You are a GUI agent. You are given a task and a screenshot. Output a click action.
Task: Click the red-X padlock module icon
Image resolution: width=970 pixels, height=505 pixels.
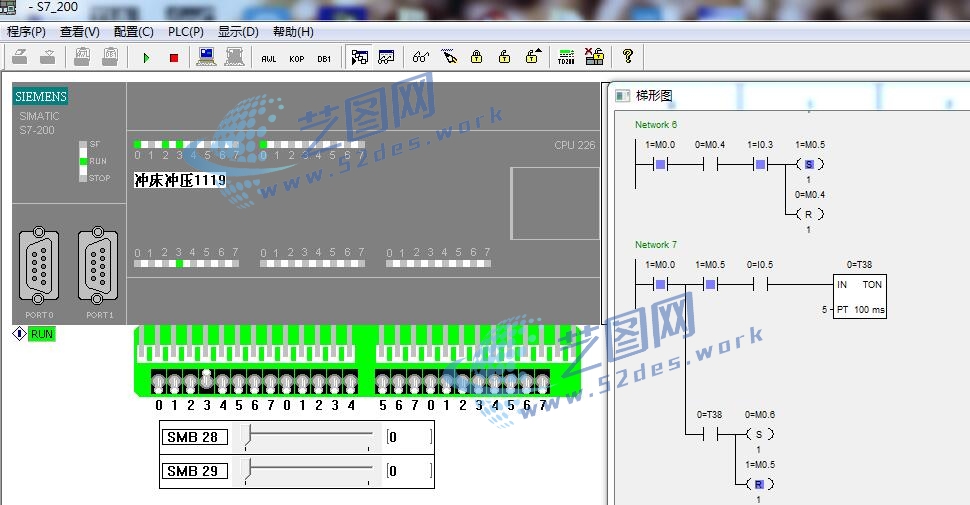[x=594, y=56]
